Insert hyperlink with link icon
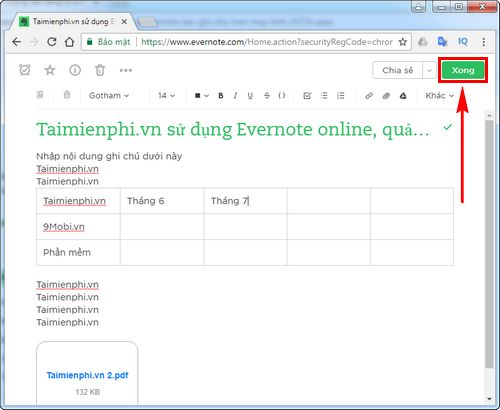The height and width of the screenshot is (410, 500). [369, 96]
